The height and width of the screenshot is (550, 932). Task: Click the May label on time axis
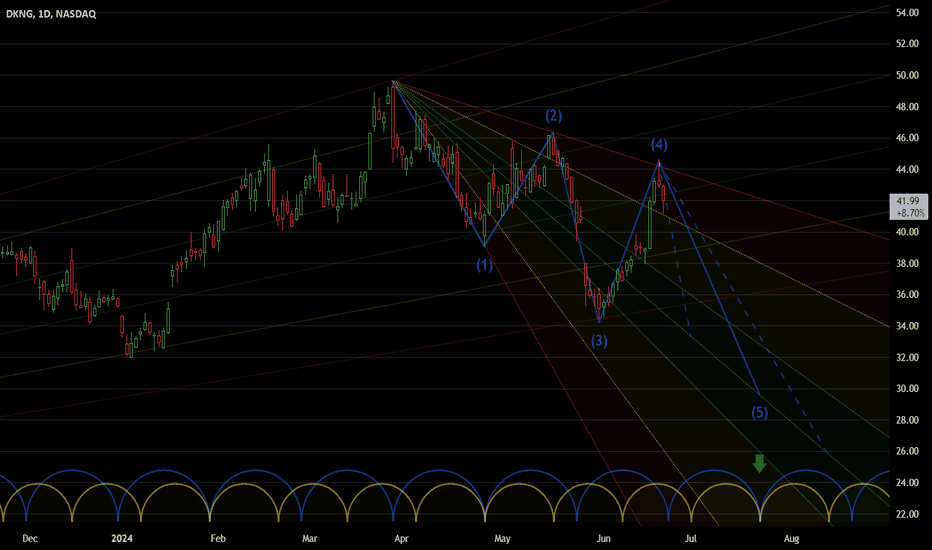coord(502,539)
